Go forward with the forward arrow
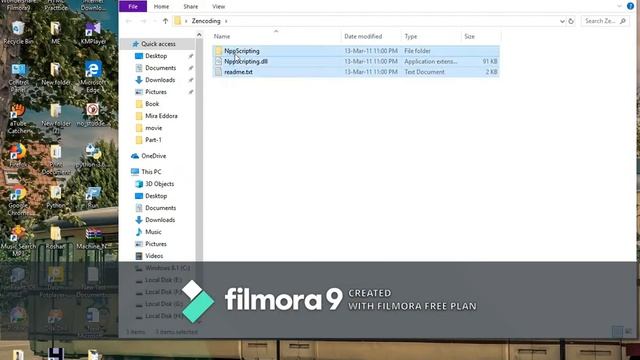This screenshot has height=360, width=640. [x=143, y=21]
